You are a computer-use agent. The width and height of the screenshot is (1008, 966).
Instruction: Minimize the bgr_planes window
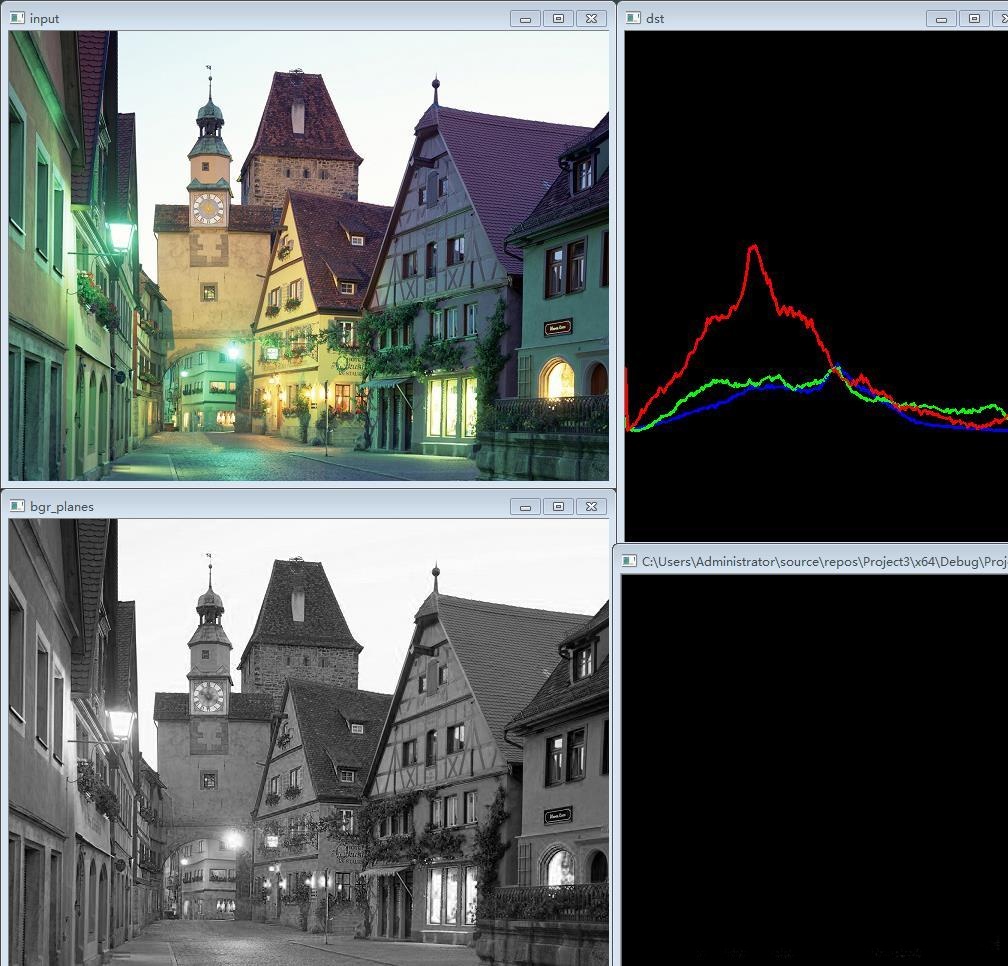[525, 506]
